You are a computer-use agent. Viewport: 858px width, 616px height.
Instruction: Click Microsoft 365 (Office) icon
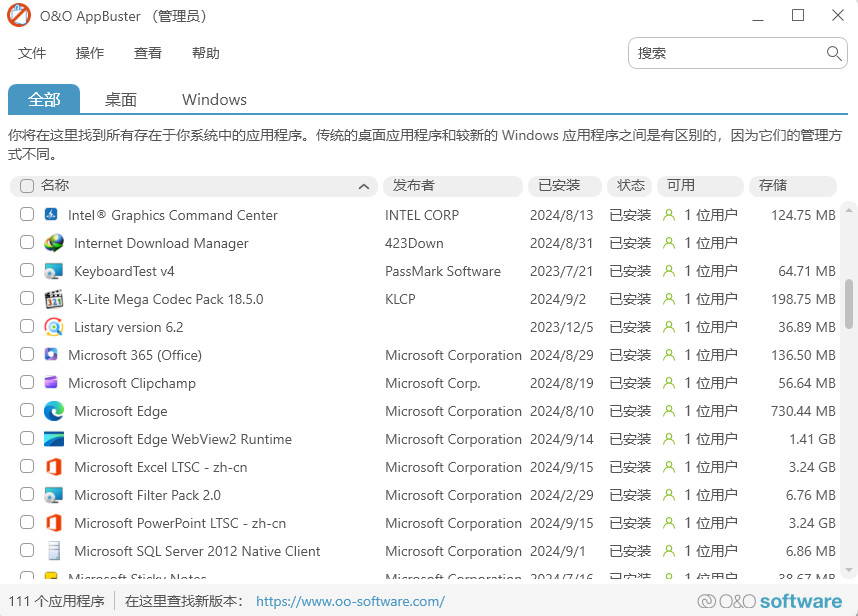point(51,355)
